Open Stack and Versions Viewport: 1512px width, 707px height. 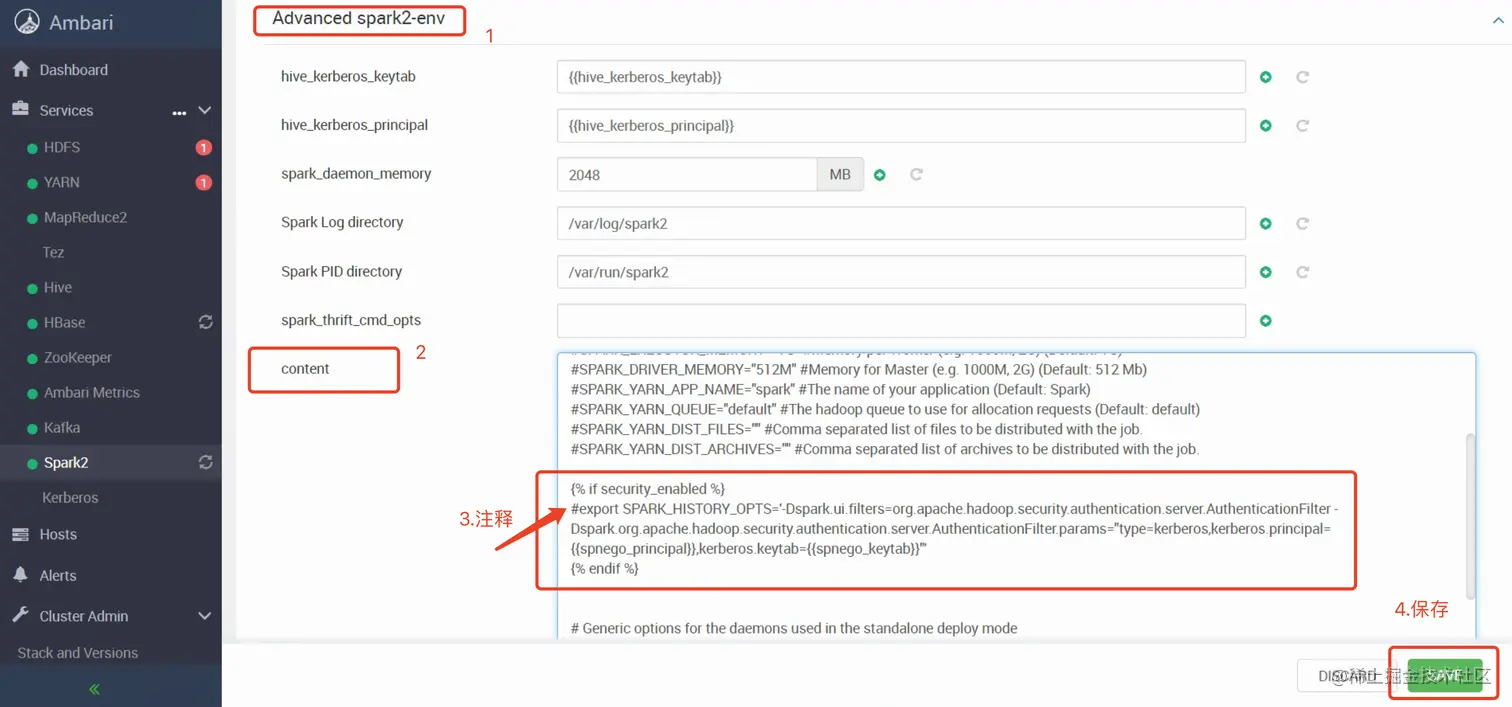77,653
